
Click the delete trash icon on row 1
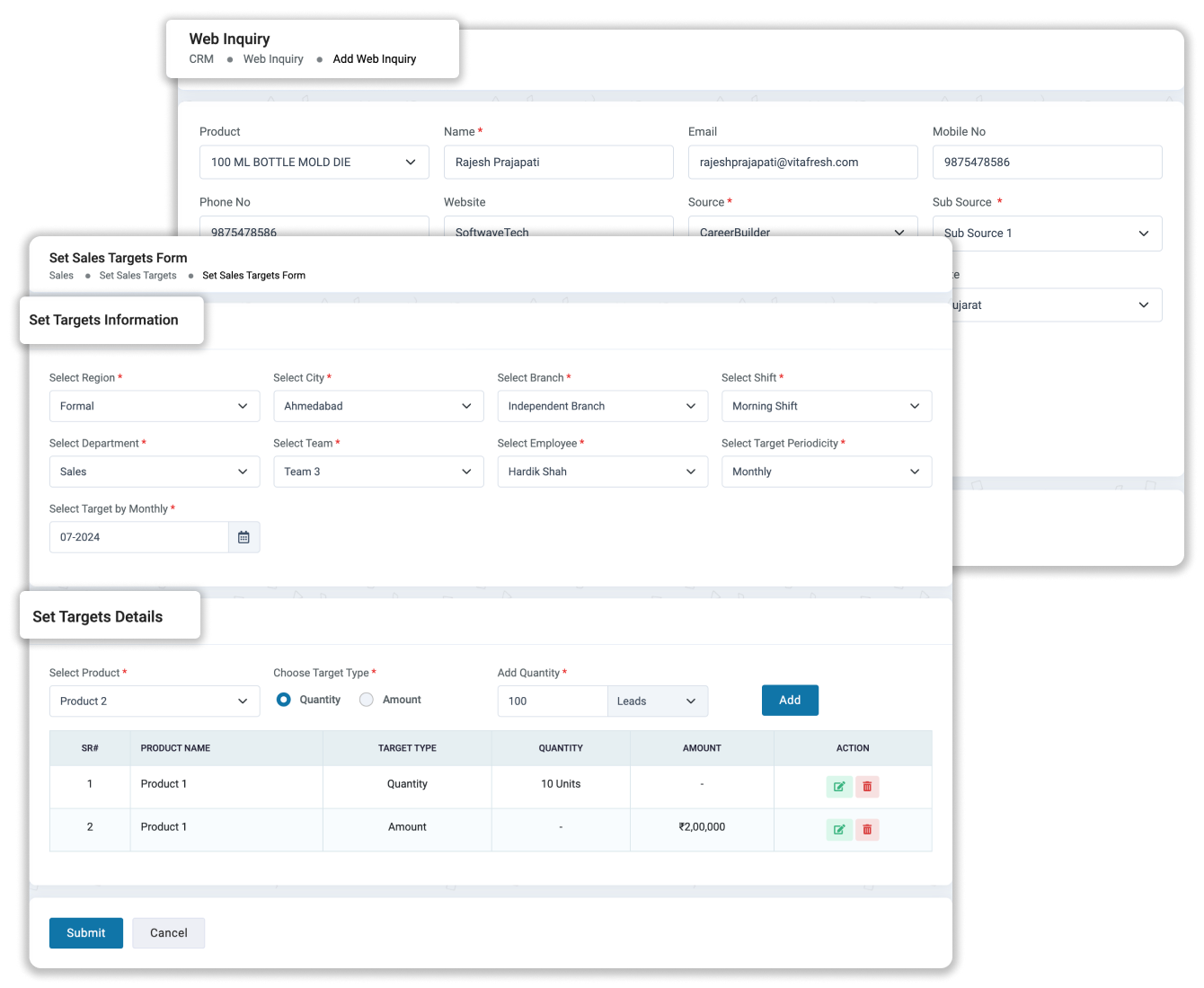[x=866, y=786]
